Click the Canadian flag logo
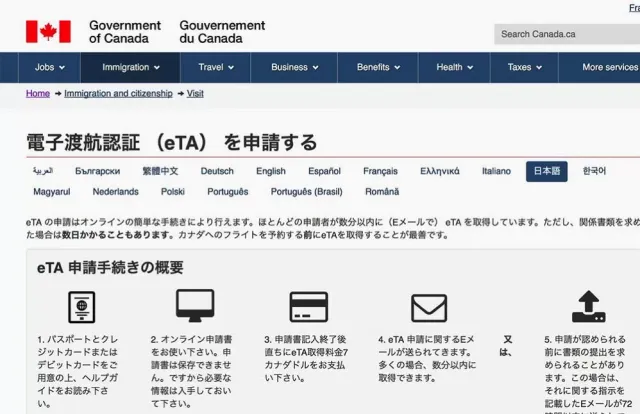This screenshot has height=414, width=640. [x=48, y=31]
